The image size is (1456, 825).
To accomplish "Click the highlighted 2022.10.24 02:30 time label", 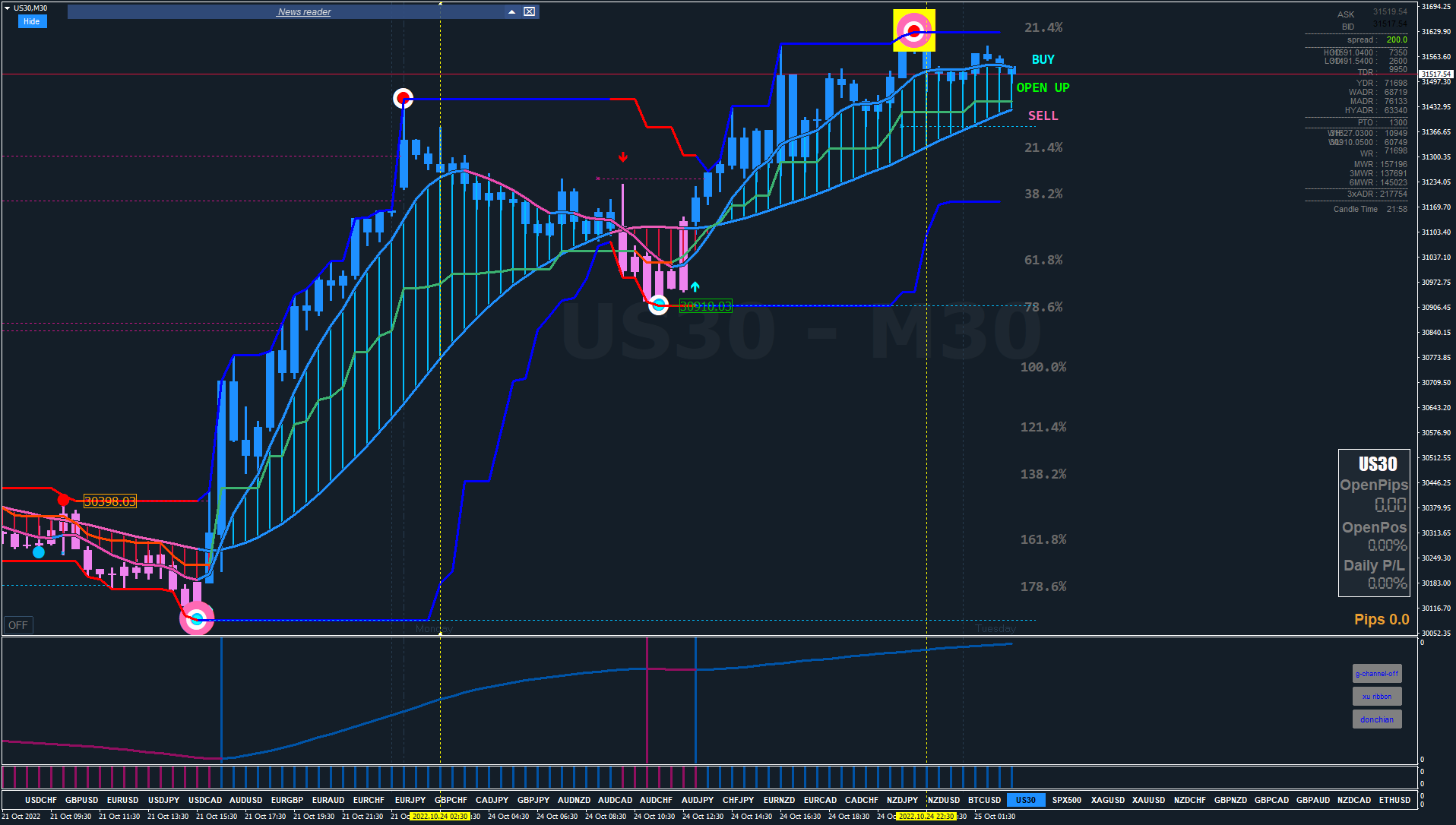I will pyautogui.click(x=440, y=817).
